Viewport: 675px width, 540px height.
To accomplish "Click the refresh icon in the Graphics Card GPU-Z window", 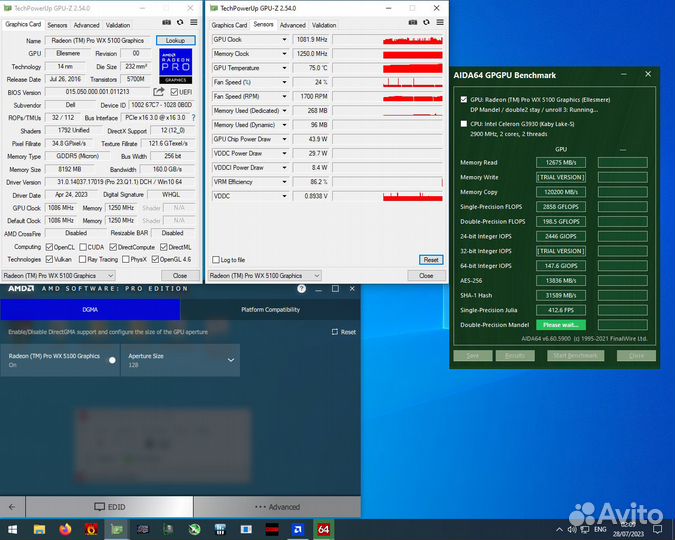I will [180, 22].
